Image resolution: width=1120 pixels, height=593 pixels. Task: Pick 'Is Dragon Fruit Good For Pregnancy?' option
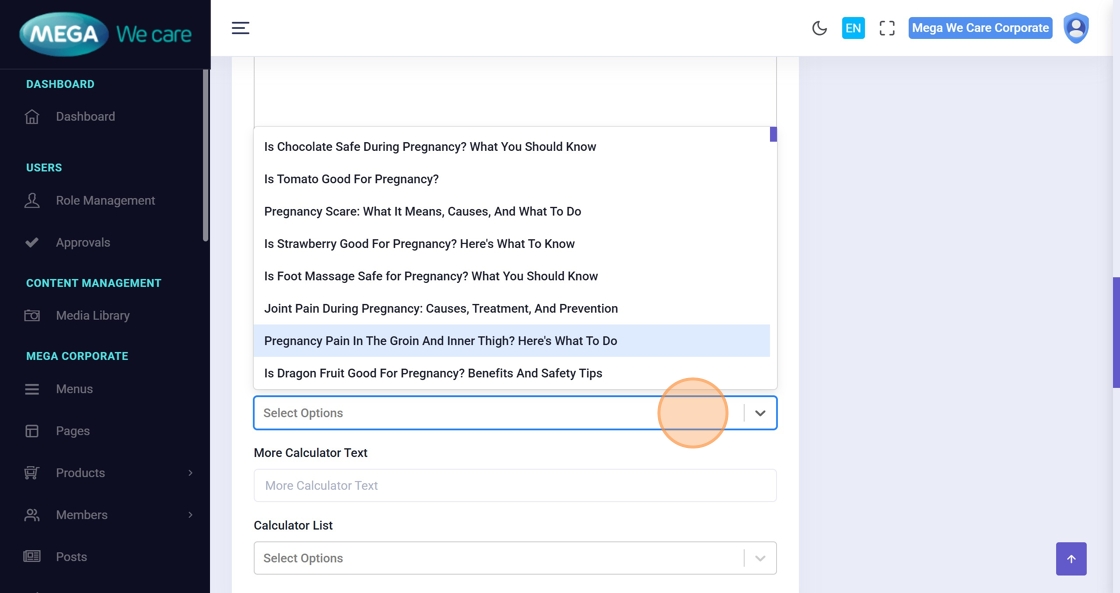433,373
